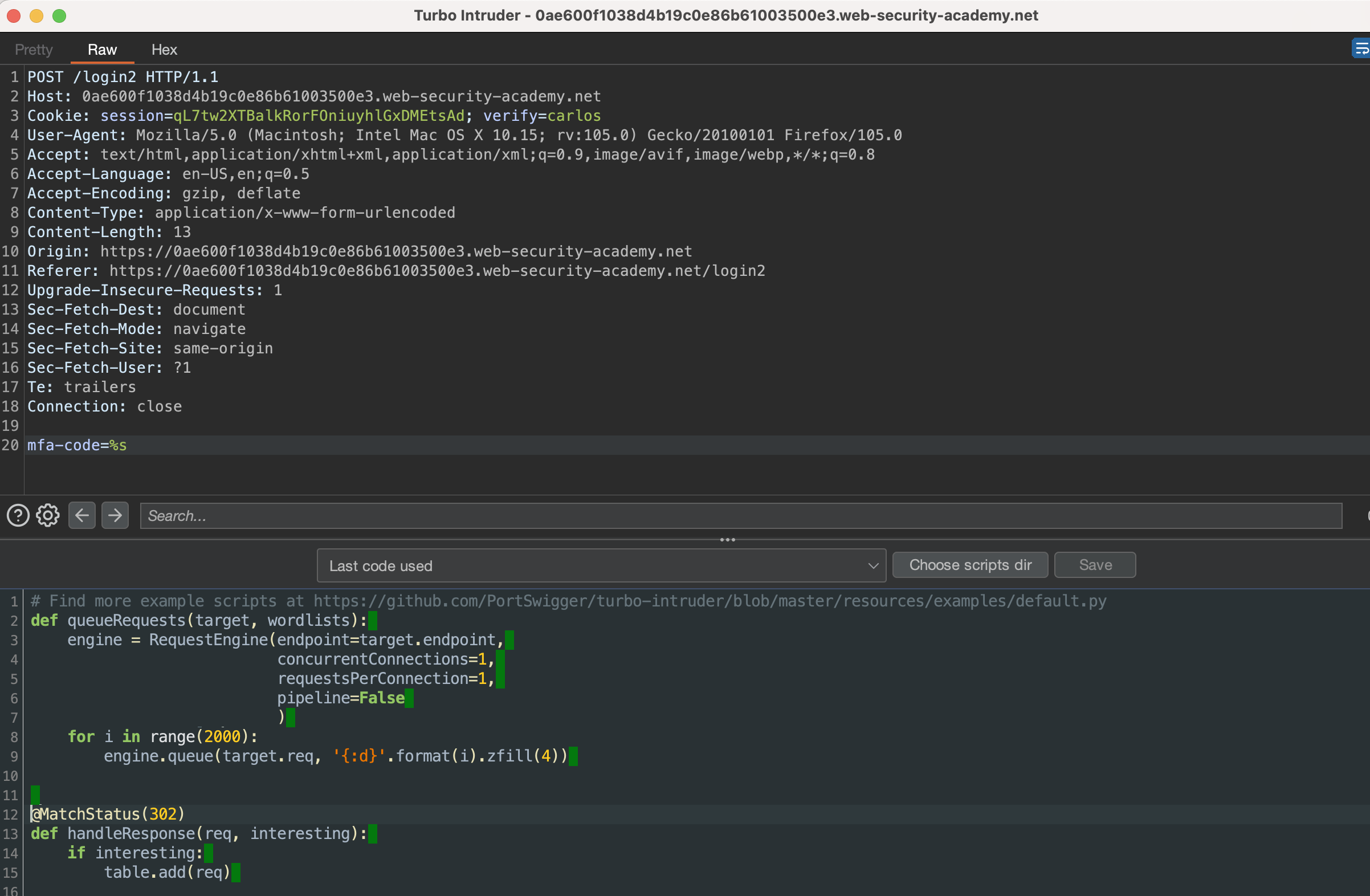The width and height of the screenshot is (1370, 896).
Task: Click the Choose scripts dir button
Action: click(x=970, y=565)
